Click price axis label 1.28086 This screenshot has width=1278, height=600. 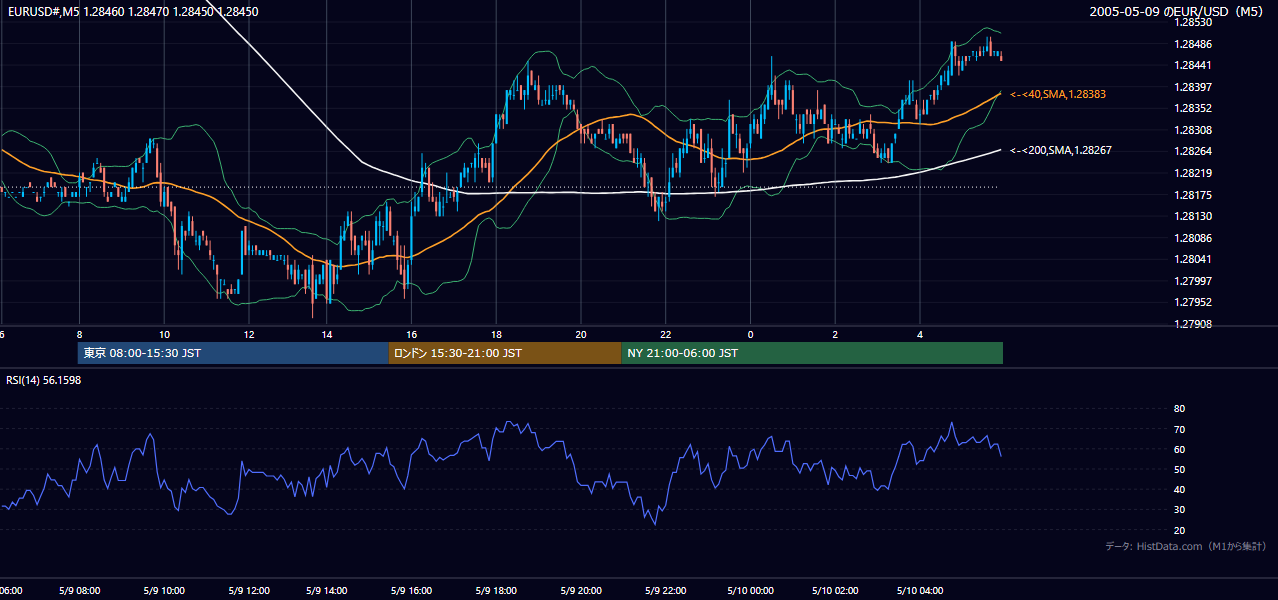tap(1192, 238)
